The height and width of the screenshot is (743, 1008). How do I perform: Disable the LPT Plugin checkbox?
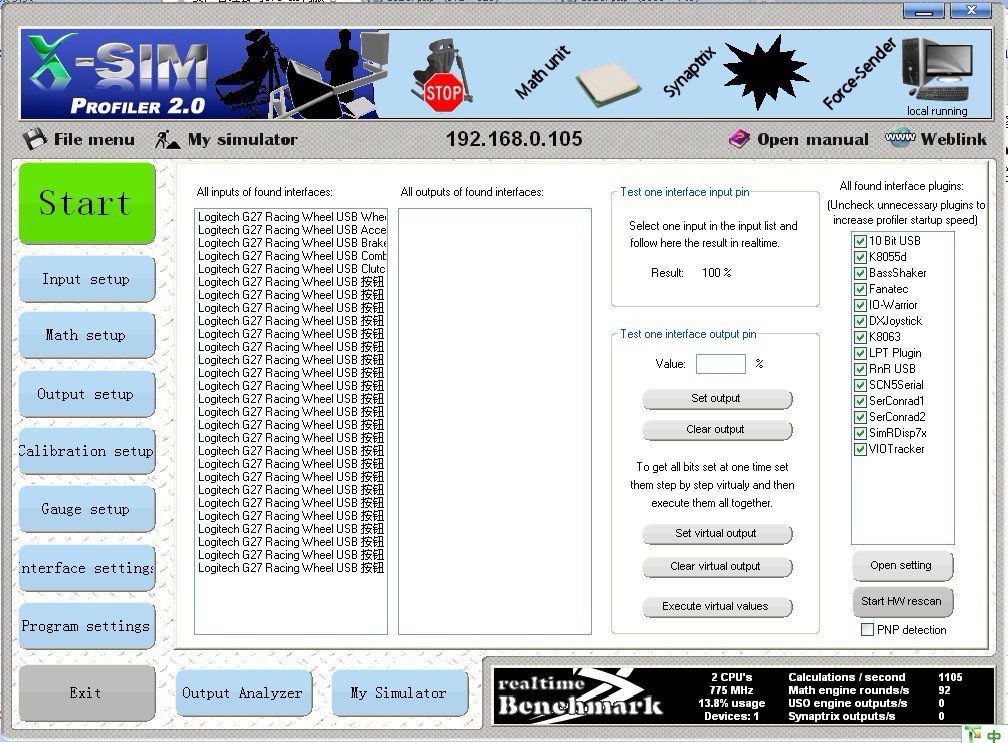tap(860, 353)
